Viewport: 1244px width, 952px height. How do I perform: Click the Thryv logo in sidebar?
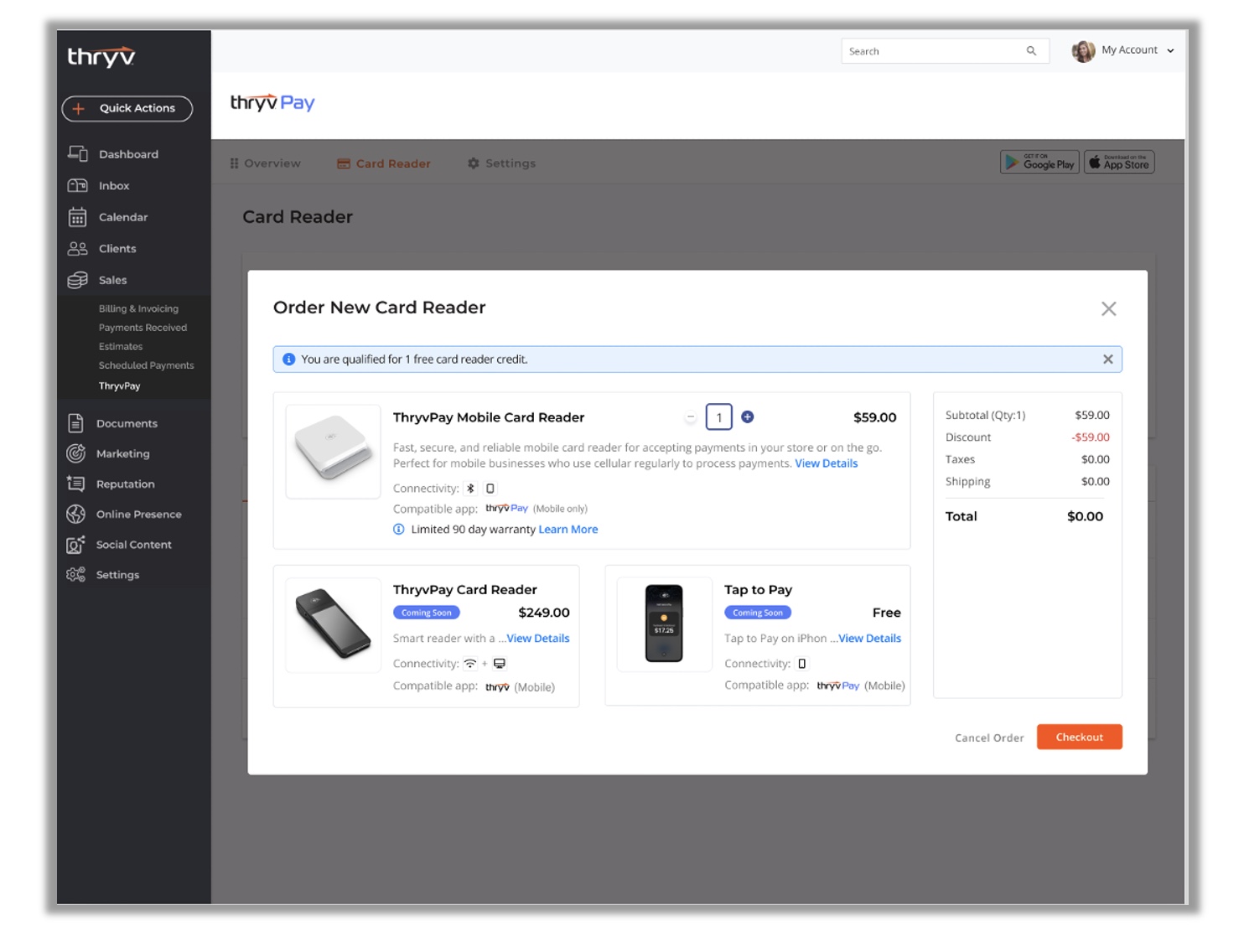[x=101, y=56]
